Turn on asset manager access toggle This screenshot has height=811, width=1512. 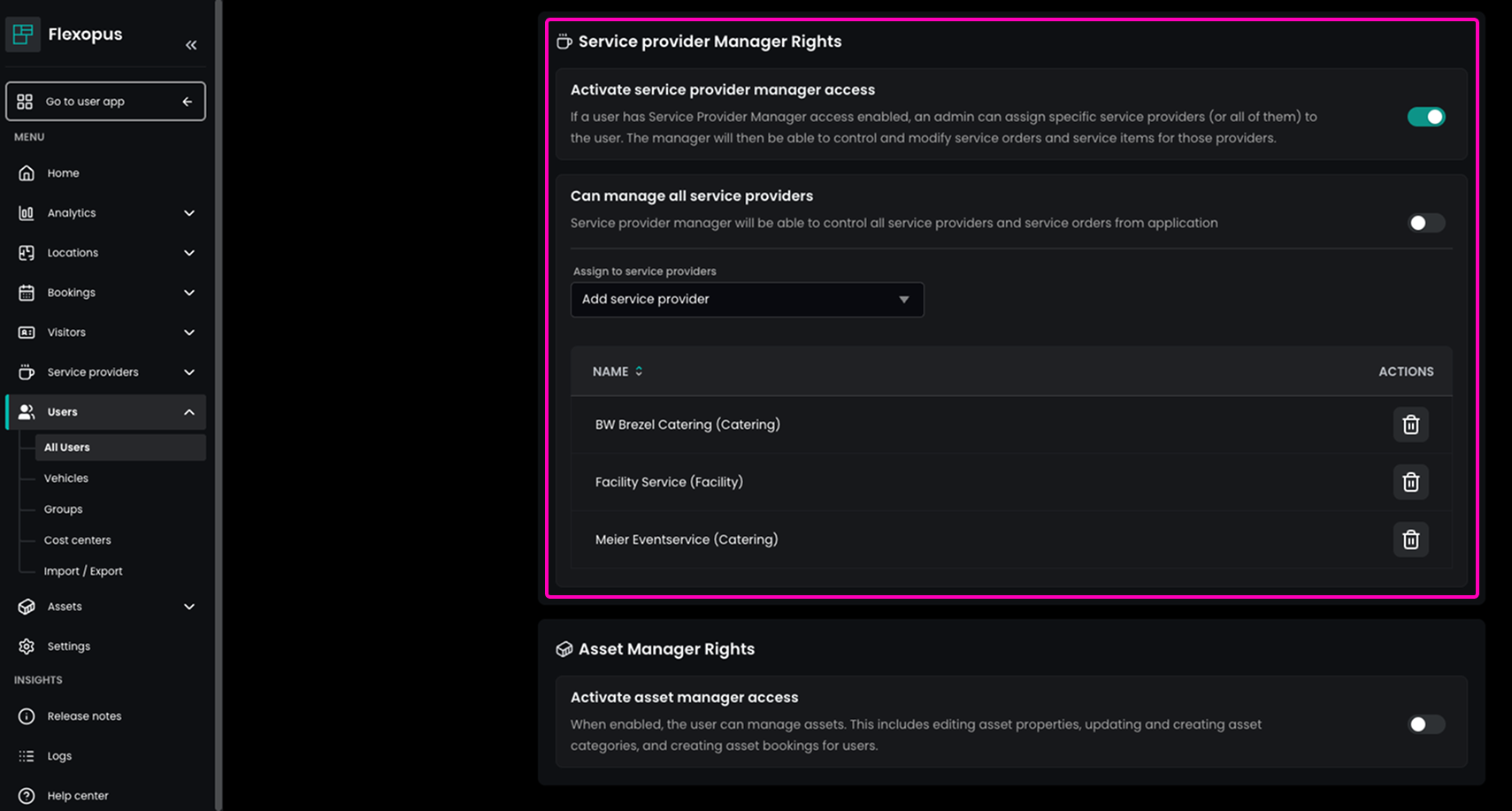[1425, 724]
